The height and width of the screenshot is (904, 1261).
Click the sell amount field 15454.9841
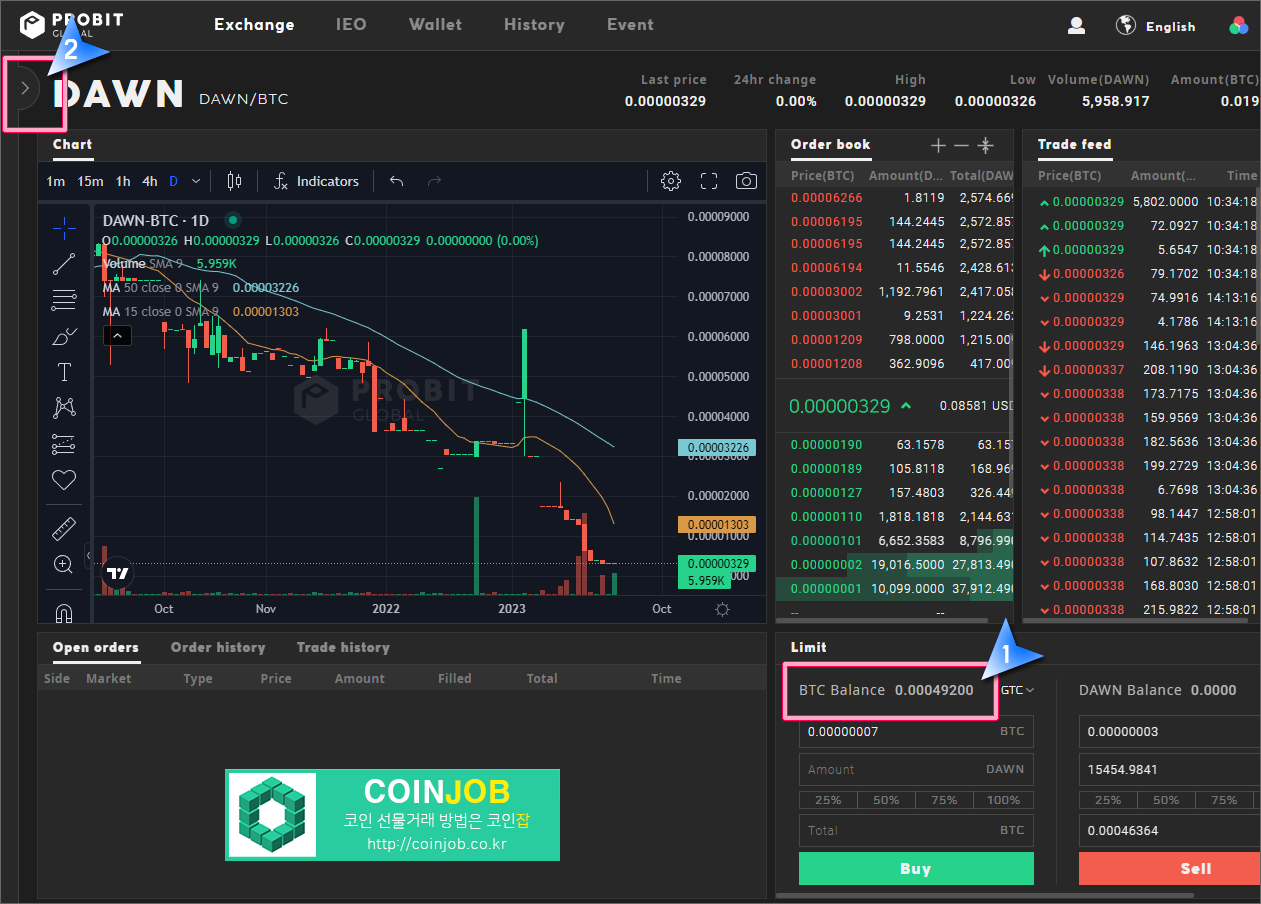point(1170,769)
